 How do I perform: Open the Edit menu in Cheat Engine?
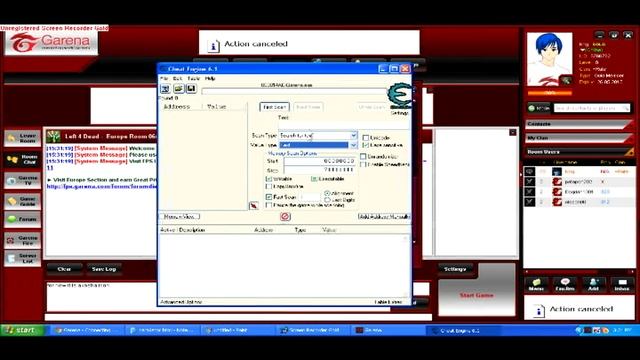[178, 78]
